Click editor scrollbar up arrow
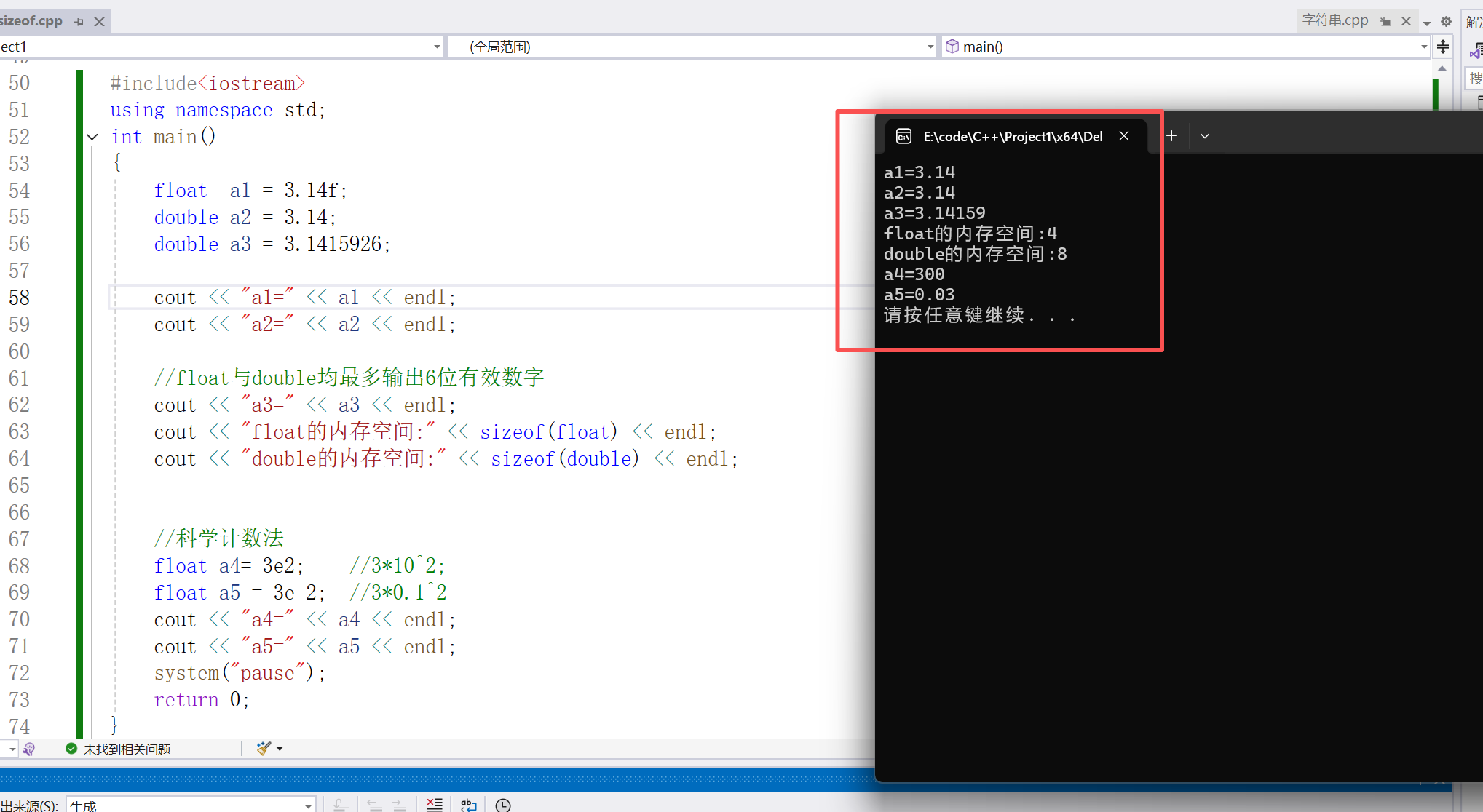 pos(1442,68)
